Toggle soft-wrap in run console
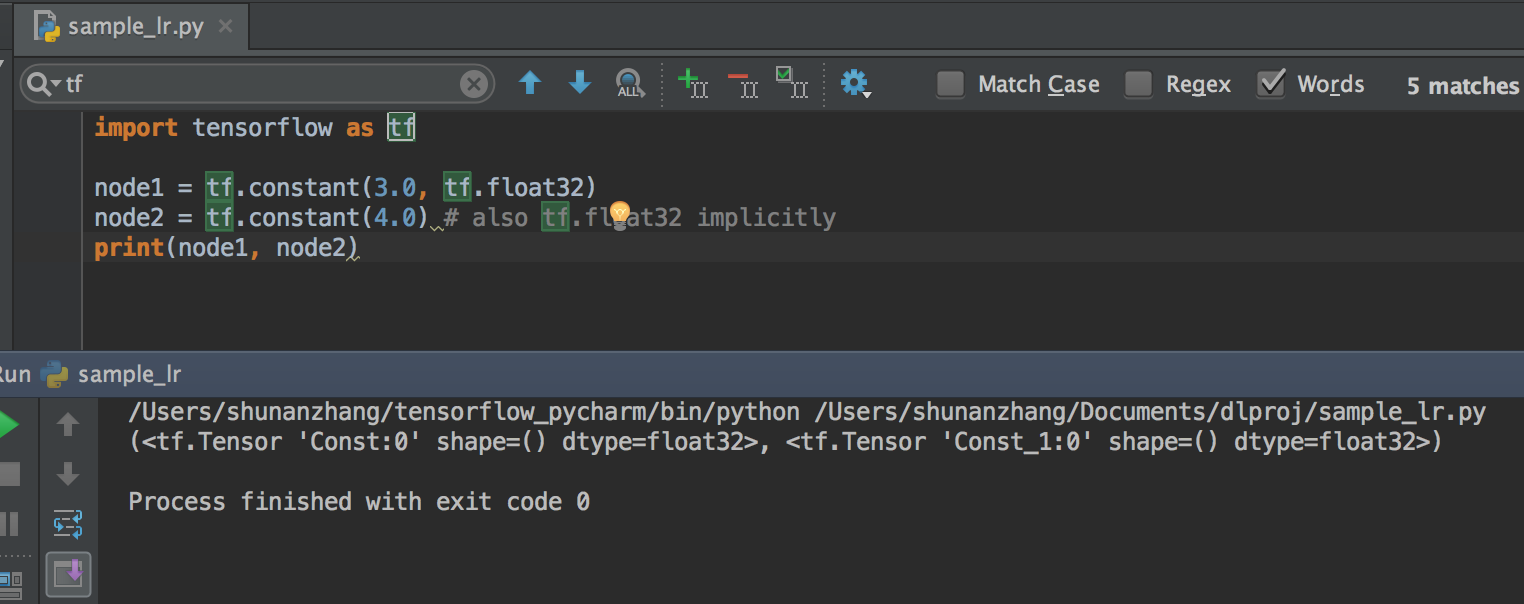 [68, 524]
